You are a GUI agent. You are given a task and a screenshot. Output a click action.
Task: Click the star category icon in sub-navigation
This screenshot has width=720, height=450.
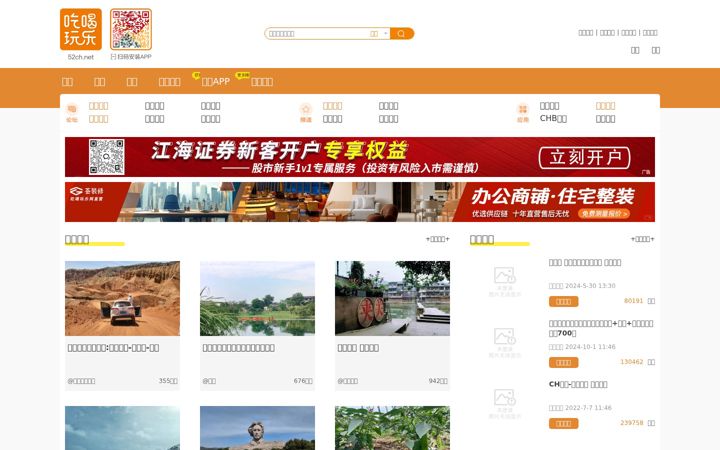pyautogui.click(x=306, y=109)
